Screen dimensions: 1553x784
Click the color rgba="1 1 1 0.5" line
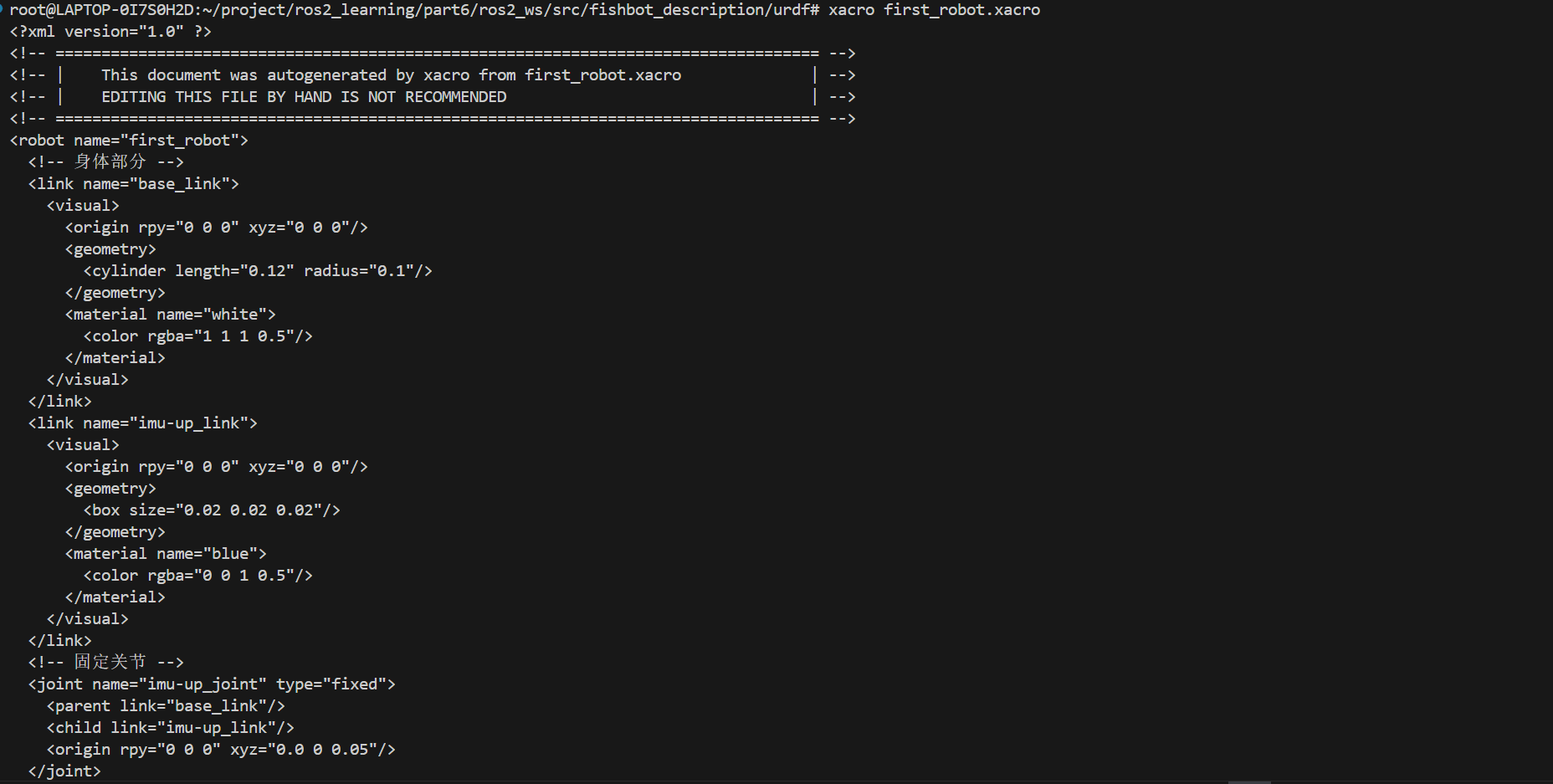(198, 336)
